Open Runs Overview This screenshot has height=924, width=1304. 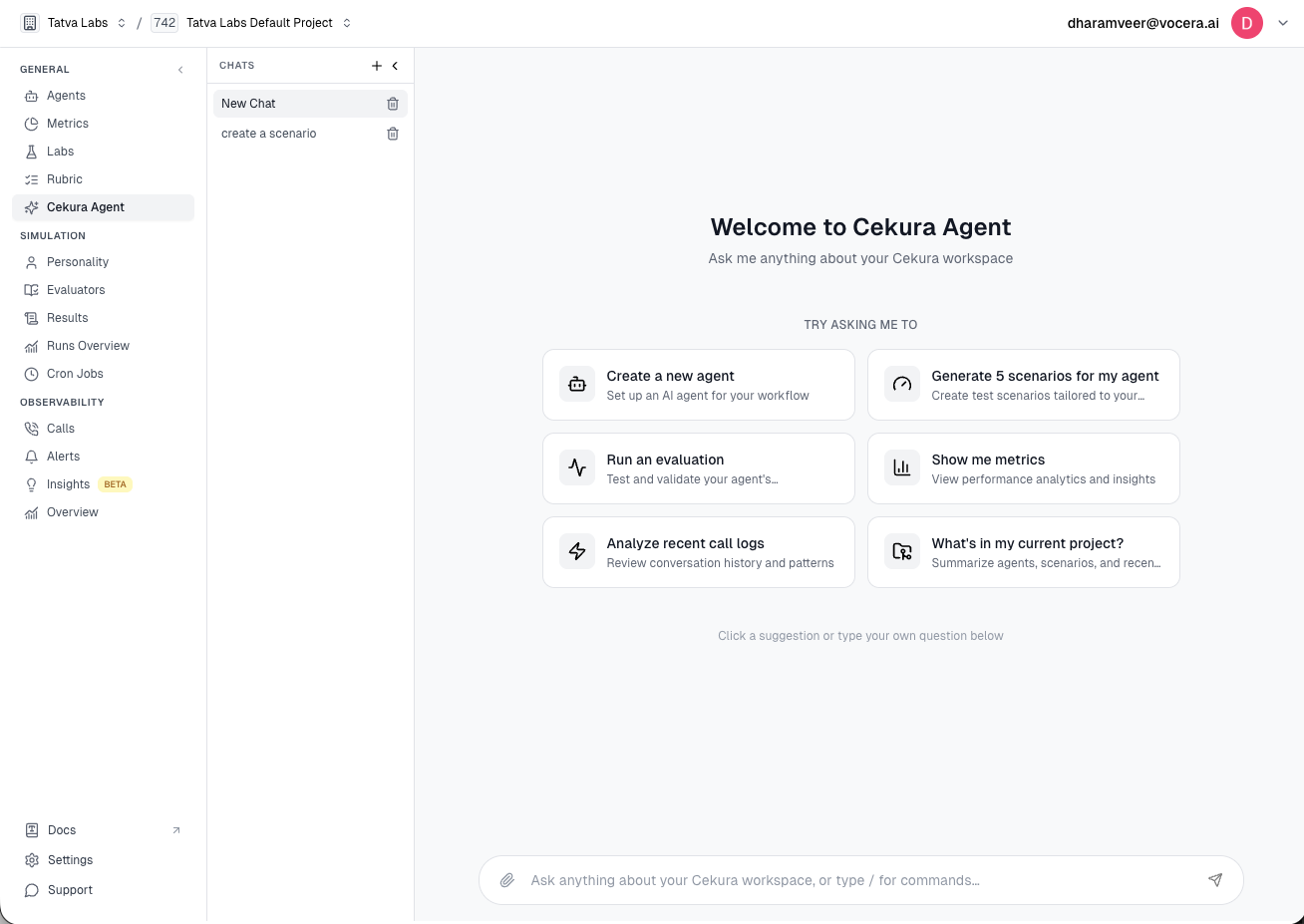pos(103,346)
